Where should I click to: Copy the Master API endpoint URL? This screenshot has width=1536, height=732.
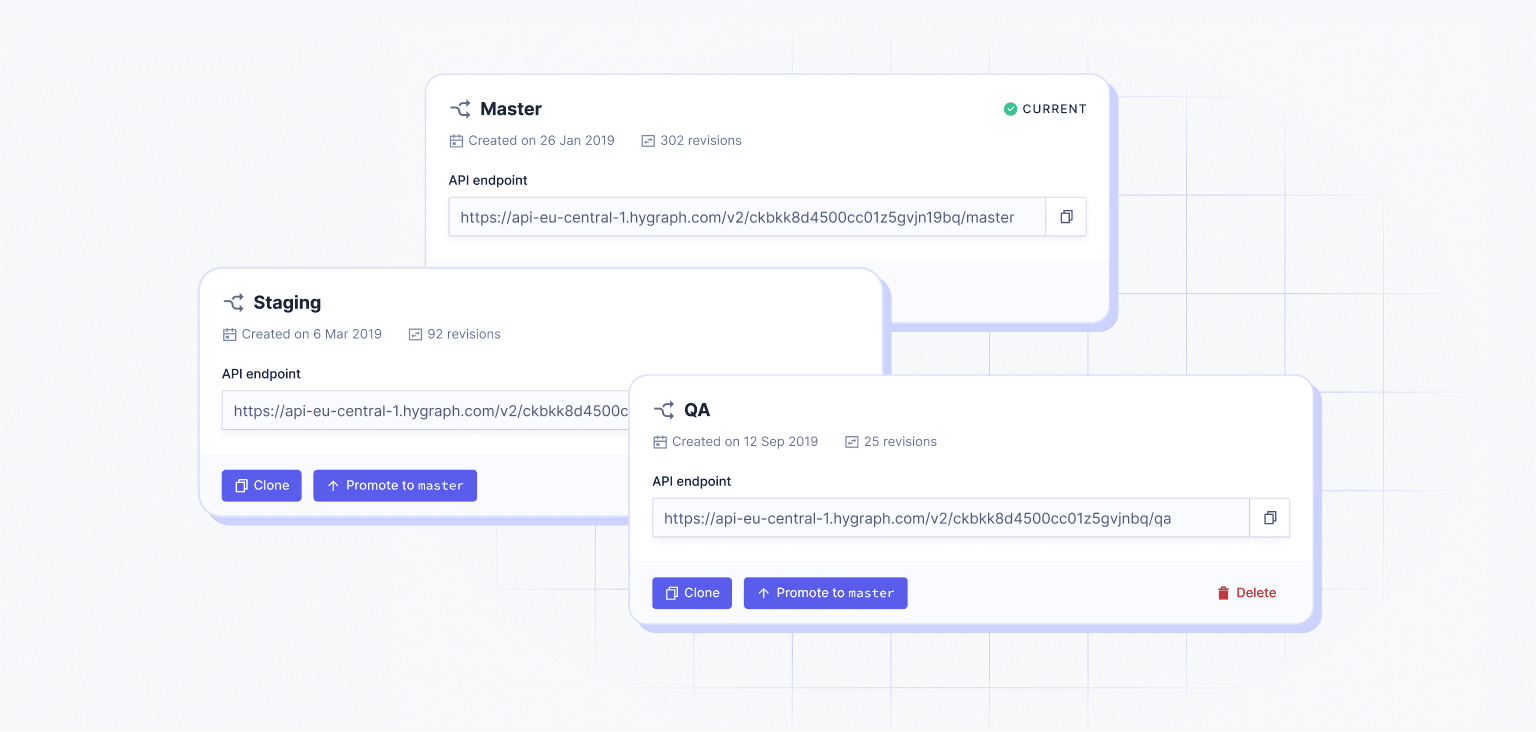pyautogui.click(x=1066, y=217)
